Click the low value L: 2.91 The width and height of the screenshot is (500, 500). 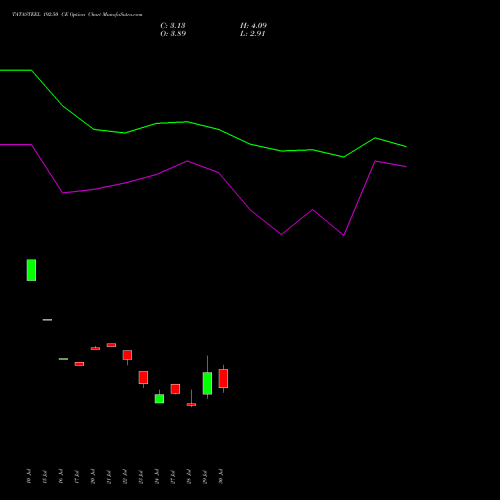coord(253,34)
